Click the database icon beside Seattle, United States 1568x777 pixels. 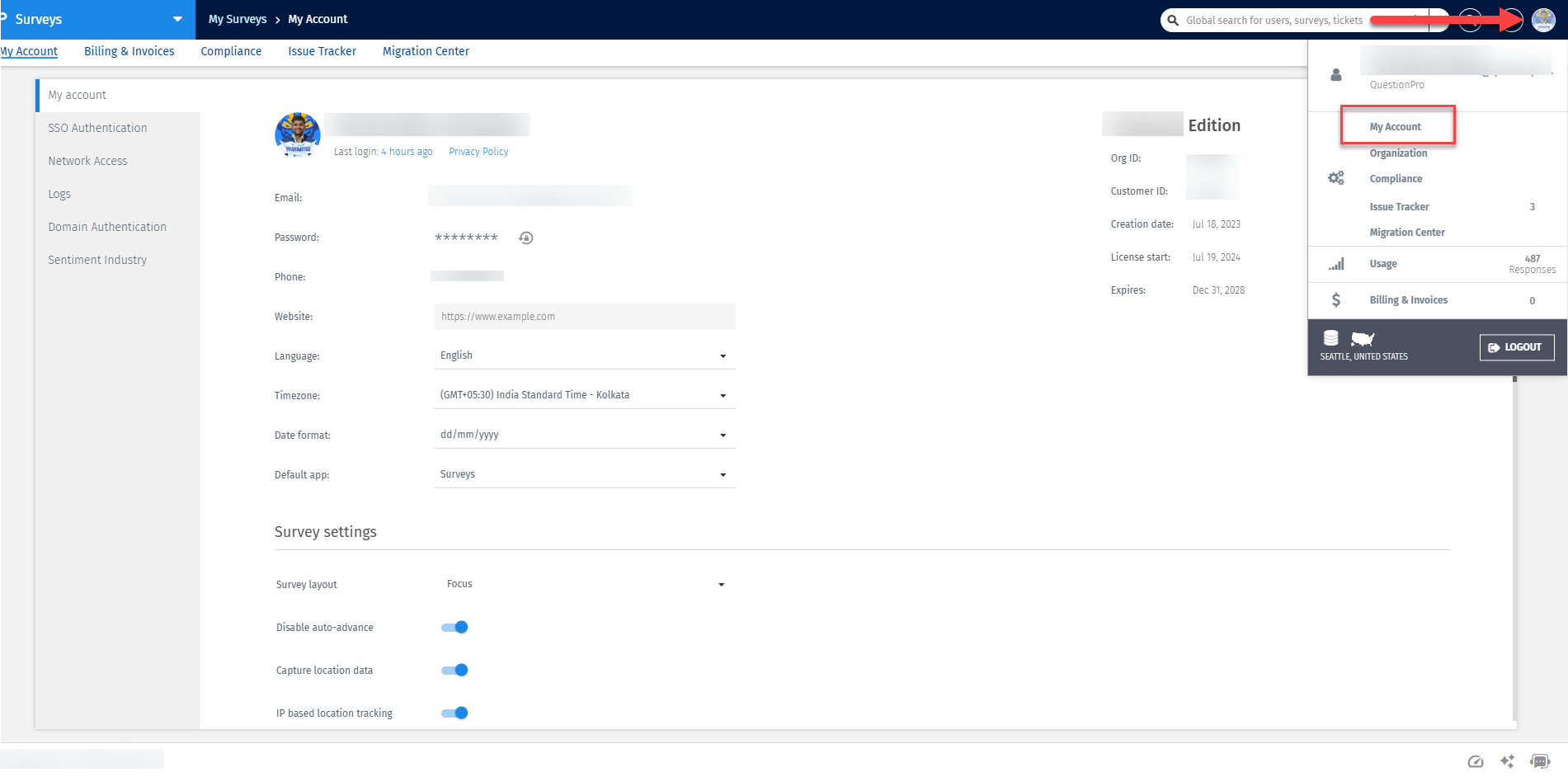click(x=1331, y=337)
